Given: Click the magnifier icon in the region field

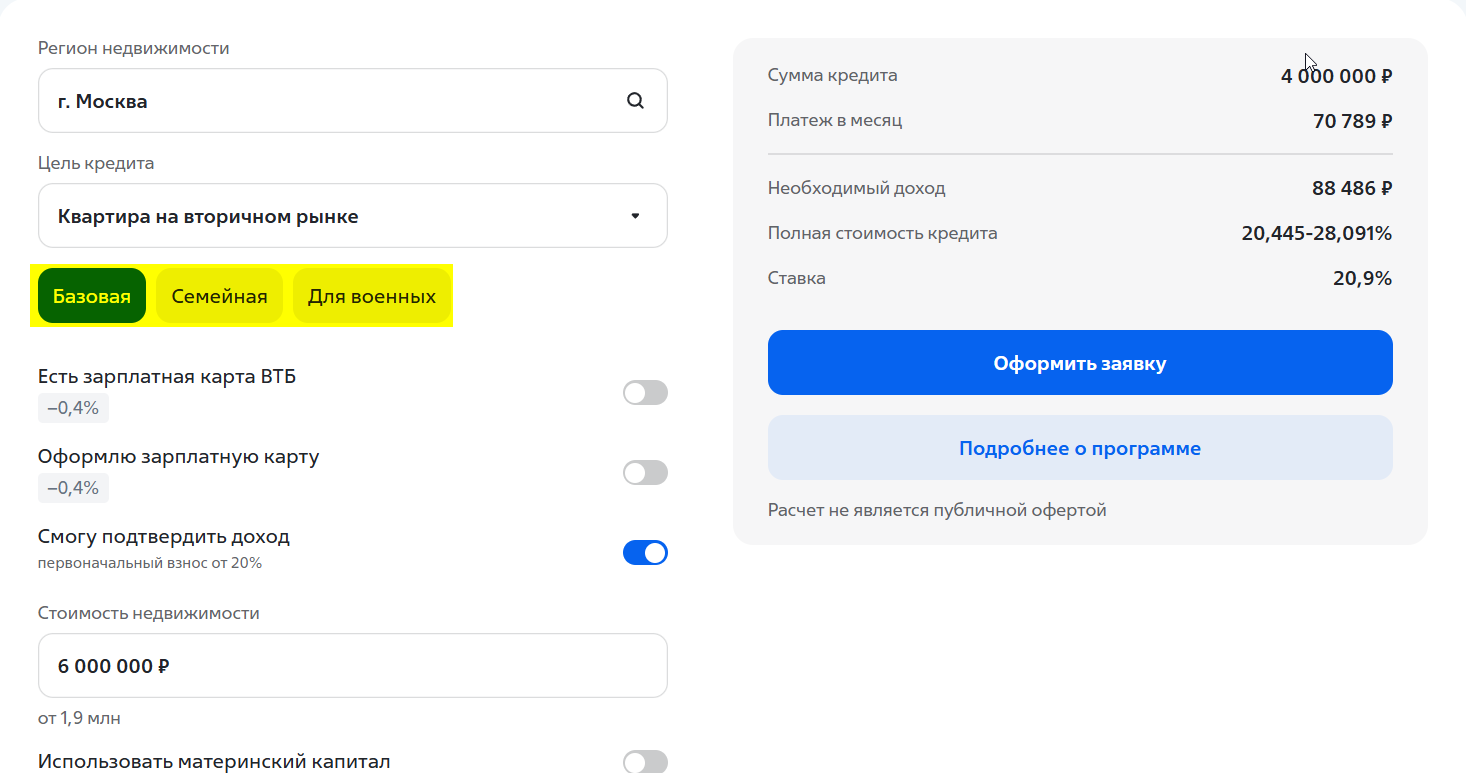Looking at the screenshot, I should [635, 100].
